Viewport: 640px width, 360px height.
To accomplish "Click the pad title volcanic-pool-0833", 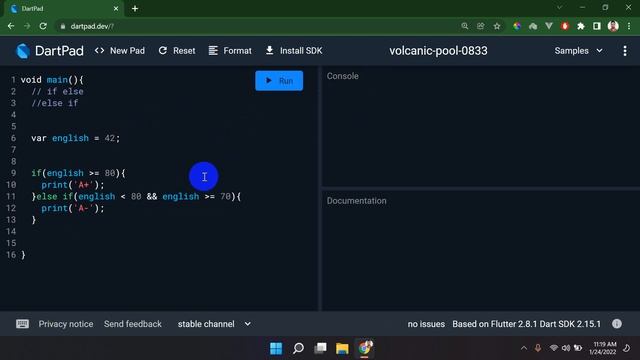I will 438,51.
